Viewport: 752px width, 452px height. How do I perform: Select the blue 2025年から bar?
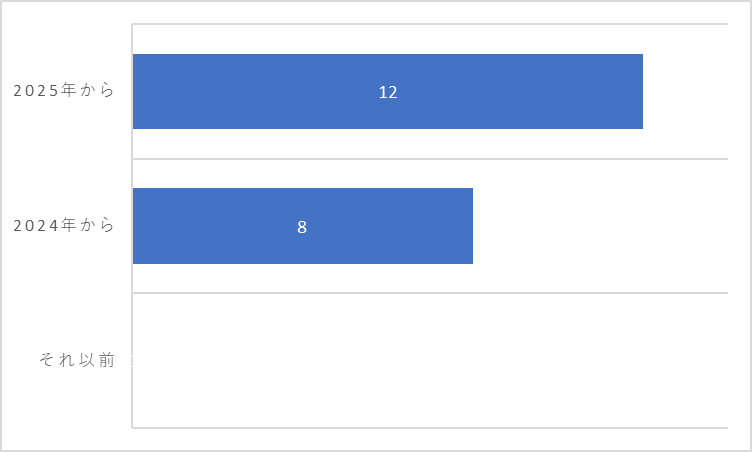(x=388, y=91)
